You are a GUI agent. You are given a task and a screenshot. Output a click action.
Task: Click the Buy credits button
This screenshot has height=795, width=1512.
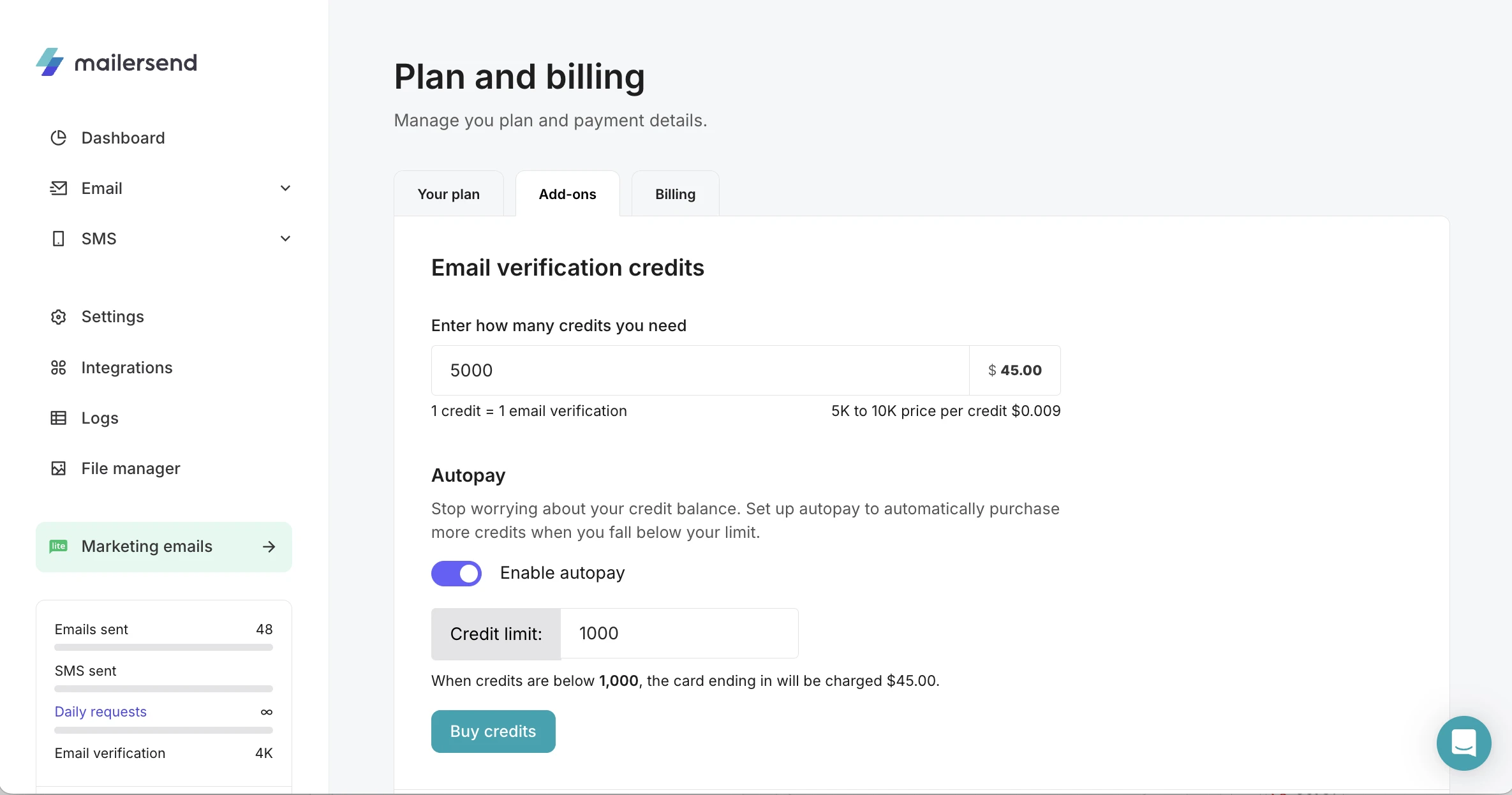click(493, 731)
